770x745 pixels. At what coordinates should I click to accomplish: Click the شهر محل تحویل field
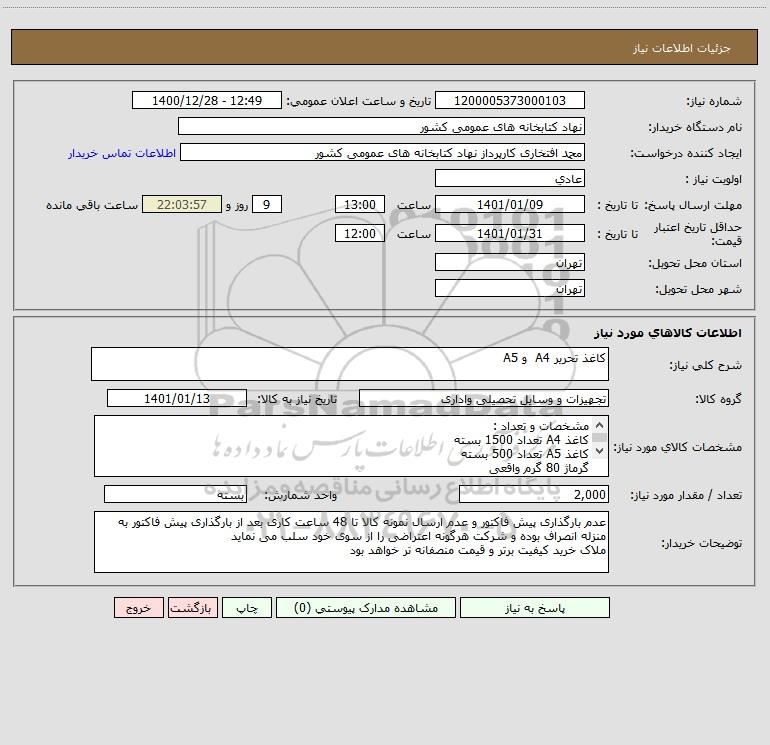(510, 288)
